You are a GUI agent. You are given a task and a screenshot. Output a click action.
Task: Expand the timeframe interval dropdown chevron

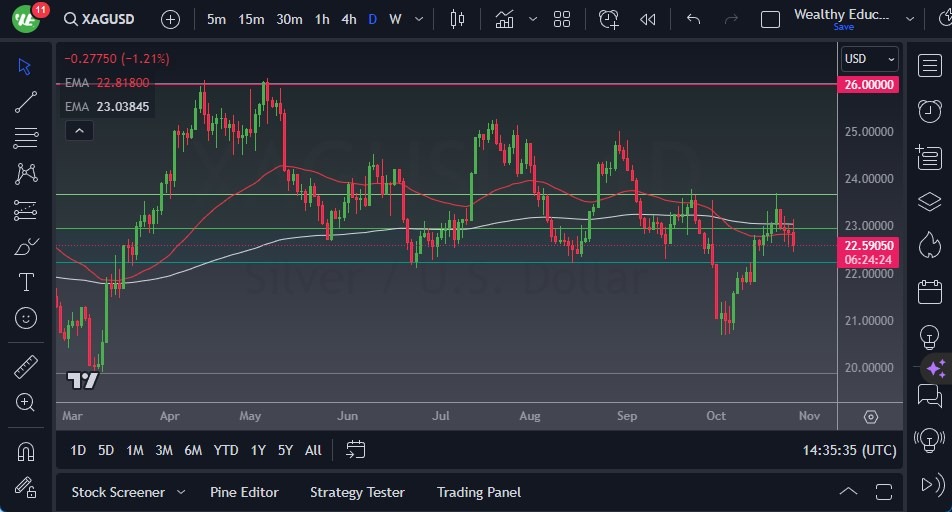tap(417, 19)
